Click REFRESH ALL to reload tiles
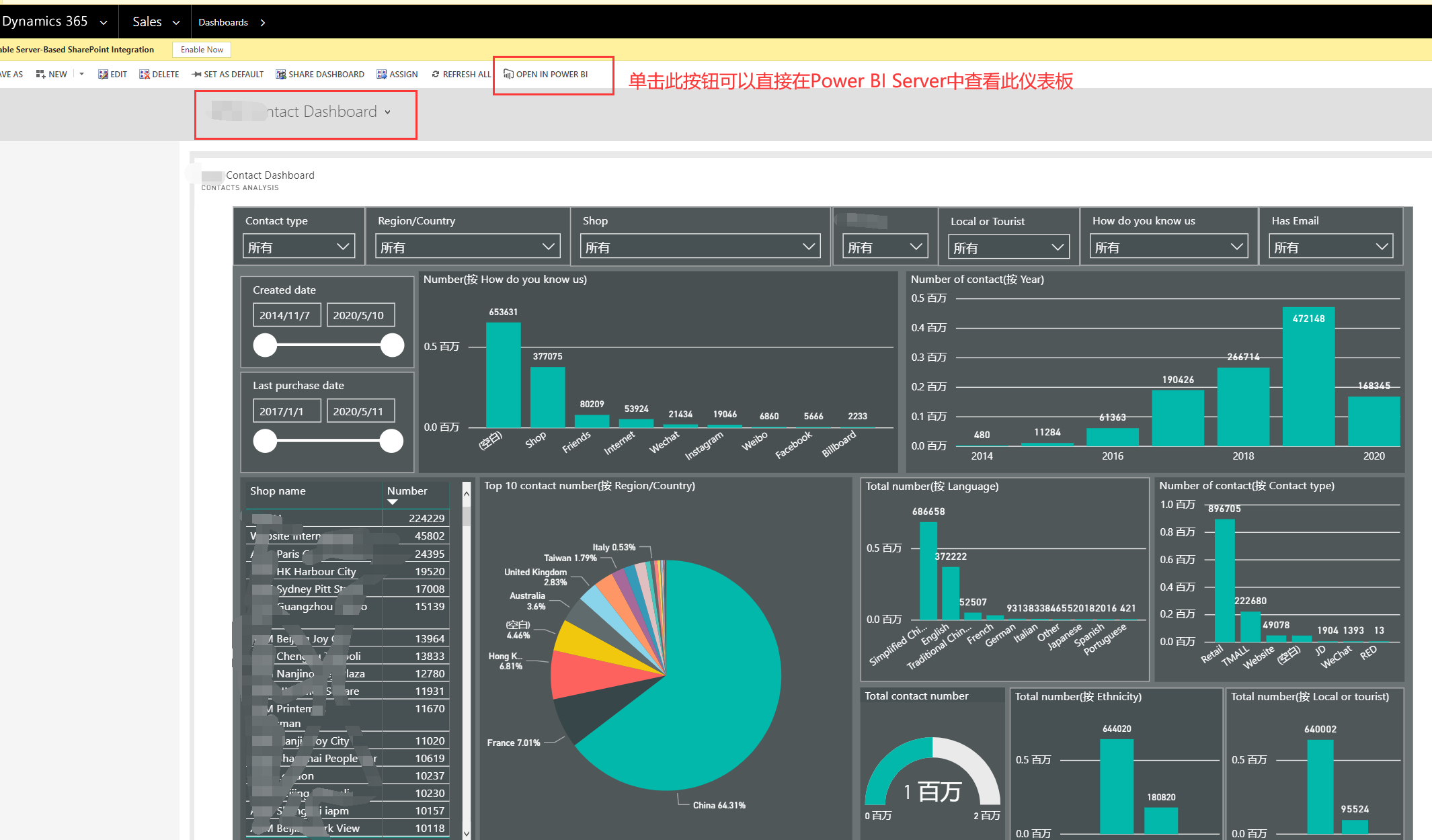The height and width of the screenshot is (840, 1432). point(461,74)
